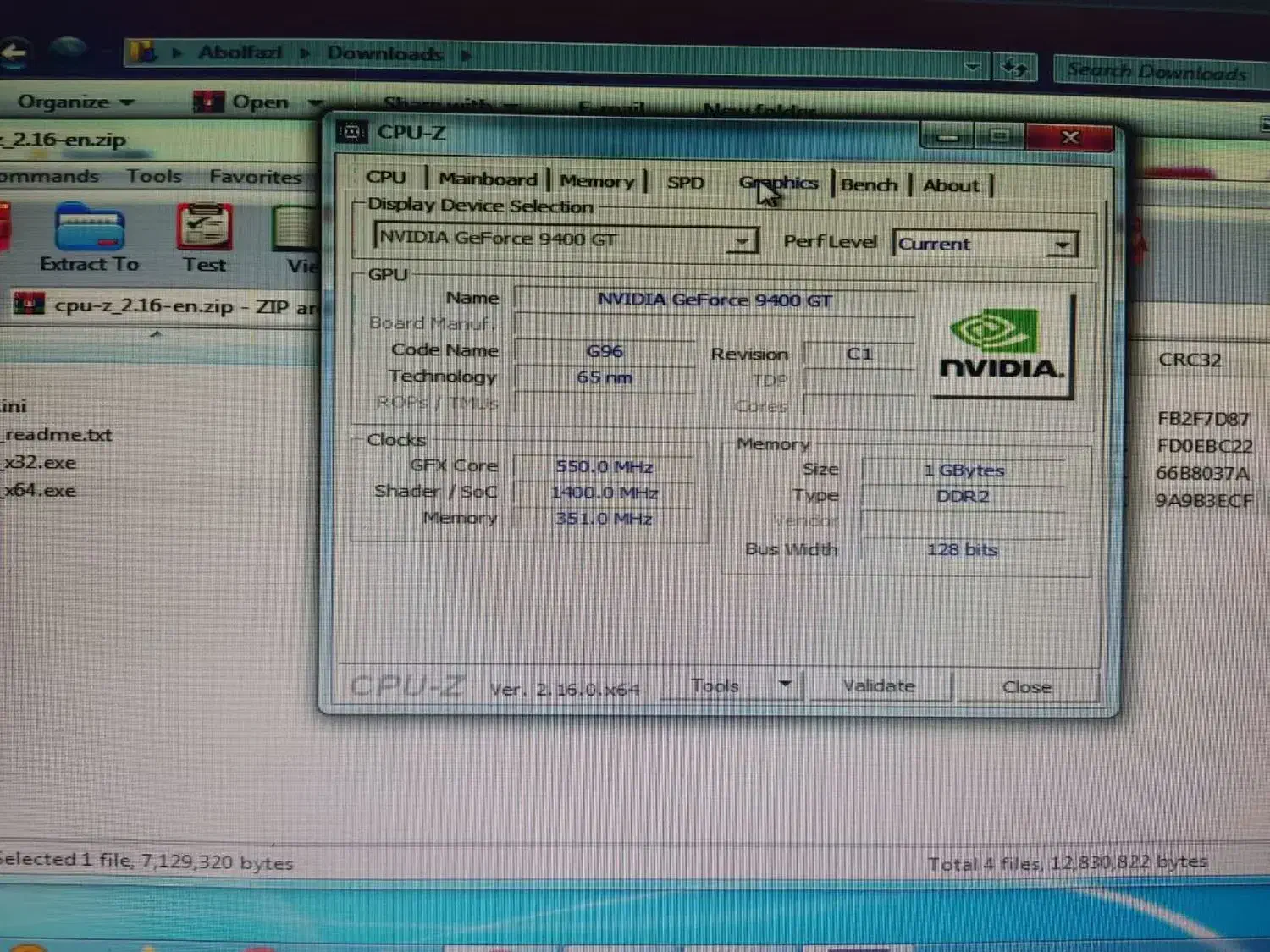
Task: Click the Selected 1 file status text
Action: (x=146, y=861)
